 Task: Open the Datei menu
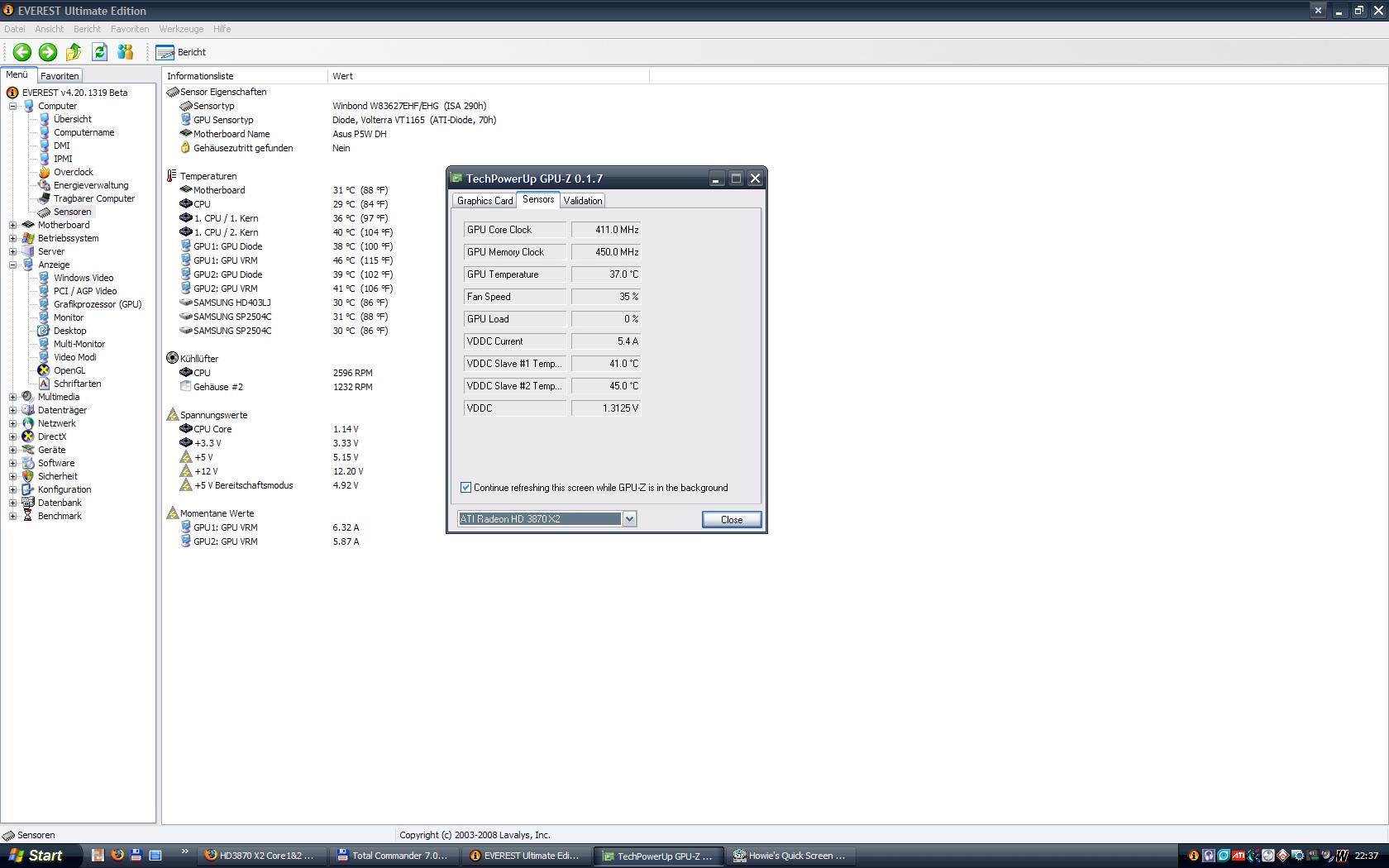(x=14, y=29)
